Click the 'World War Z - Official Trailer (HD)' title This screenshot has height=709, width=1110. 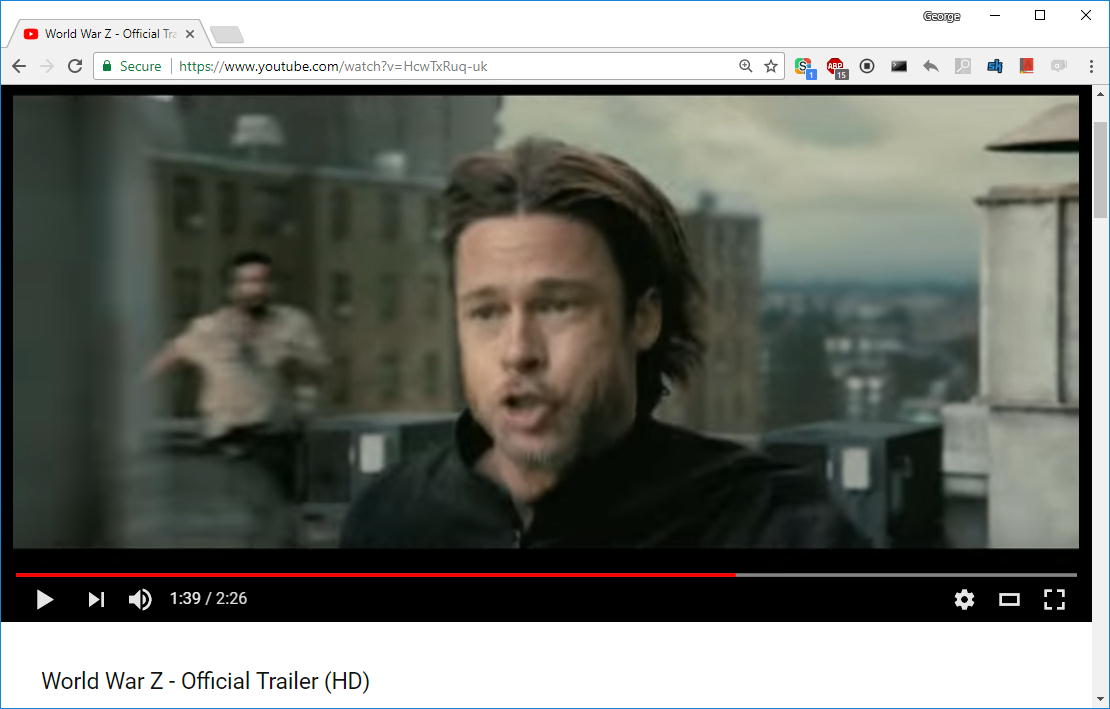(x=205, y=681)
